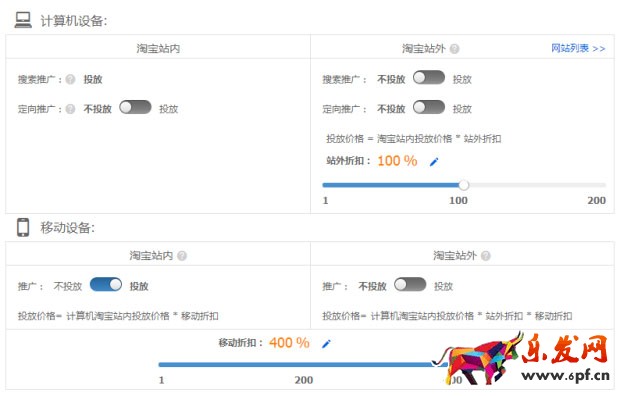Click the 400 % 移动折扣 value
Viewport: 620px width, 396px height.
pyautogui.click(x=289, y=343)
